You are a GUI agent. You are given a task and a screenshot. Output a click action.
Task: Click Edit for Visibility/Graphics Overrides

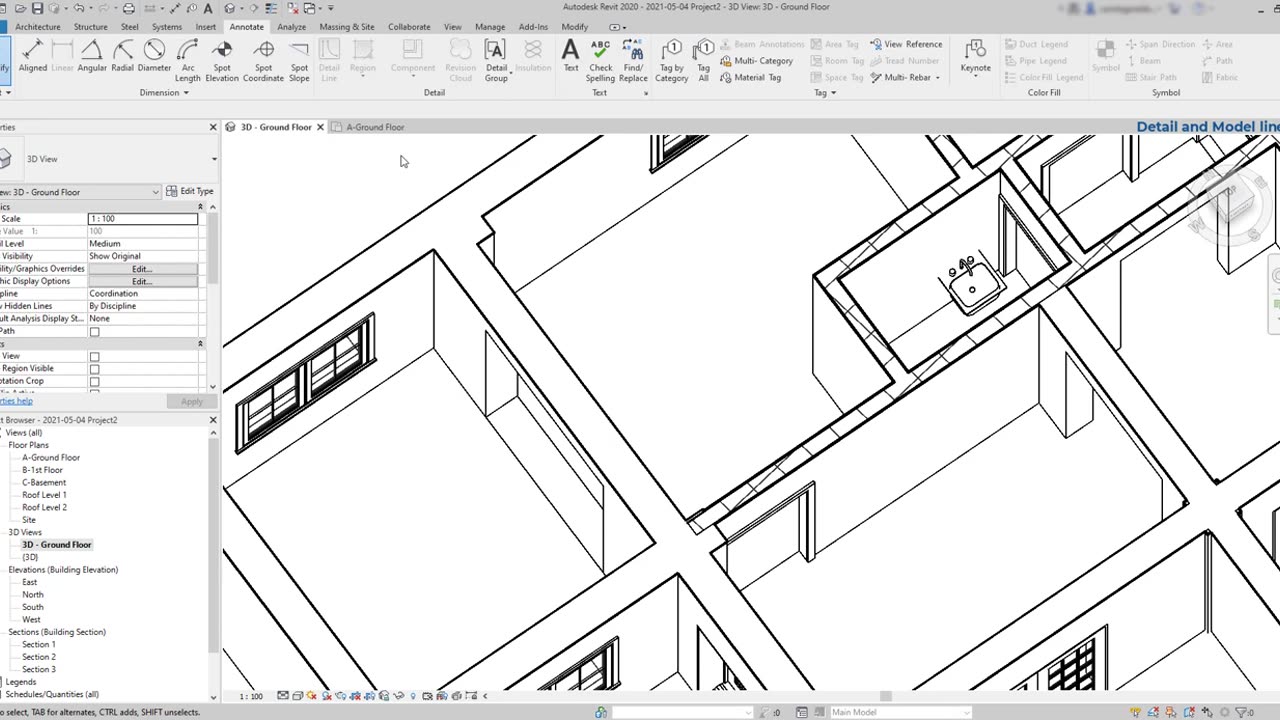[x=142, y=269]
